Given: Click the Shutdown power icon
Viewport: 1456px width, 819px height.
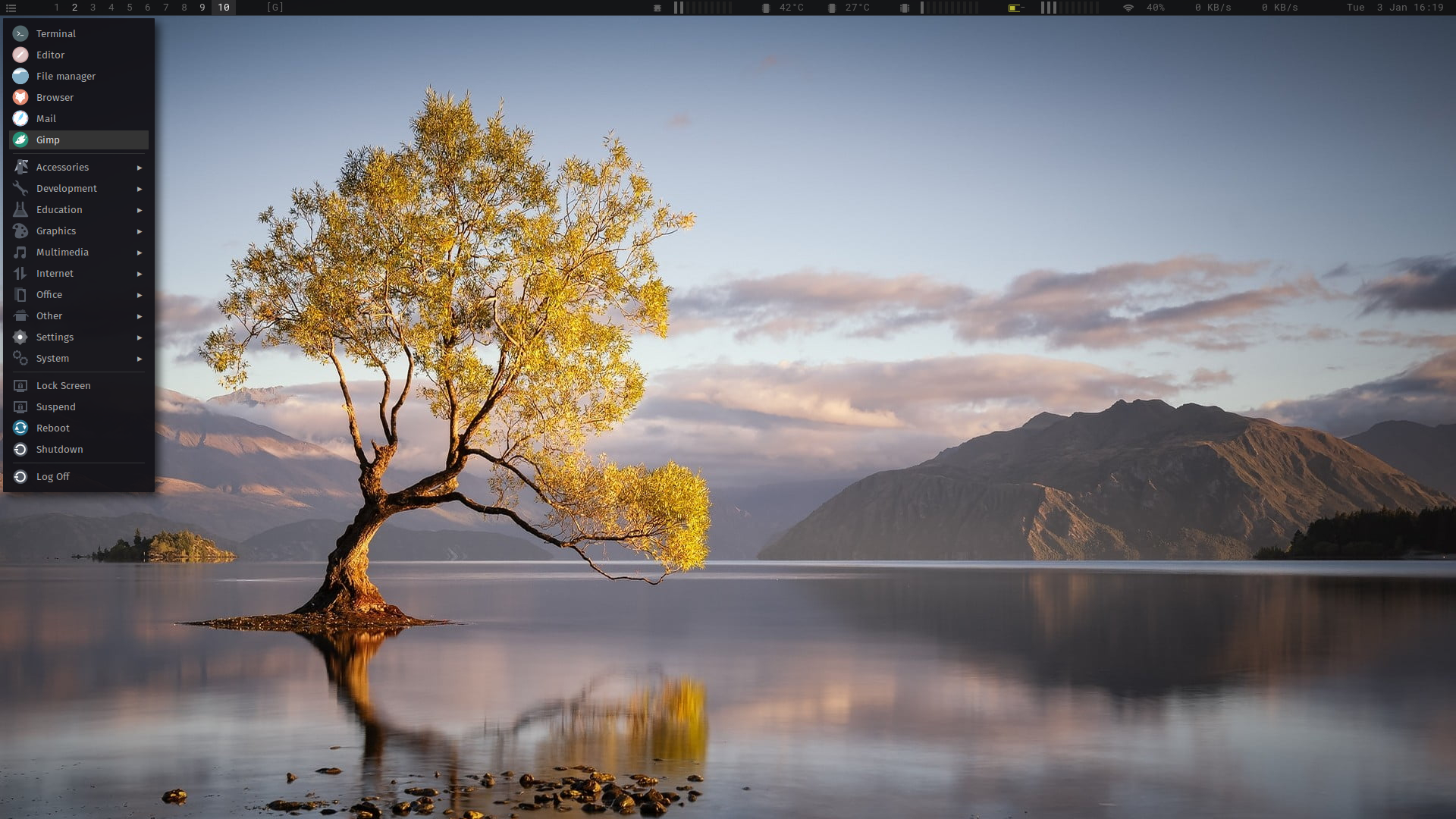Looking at the screenshot, I should click(20, 449).
